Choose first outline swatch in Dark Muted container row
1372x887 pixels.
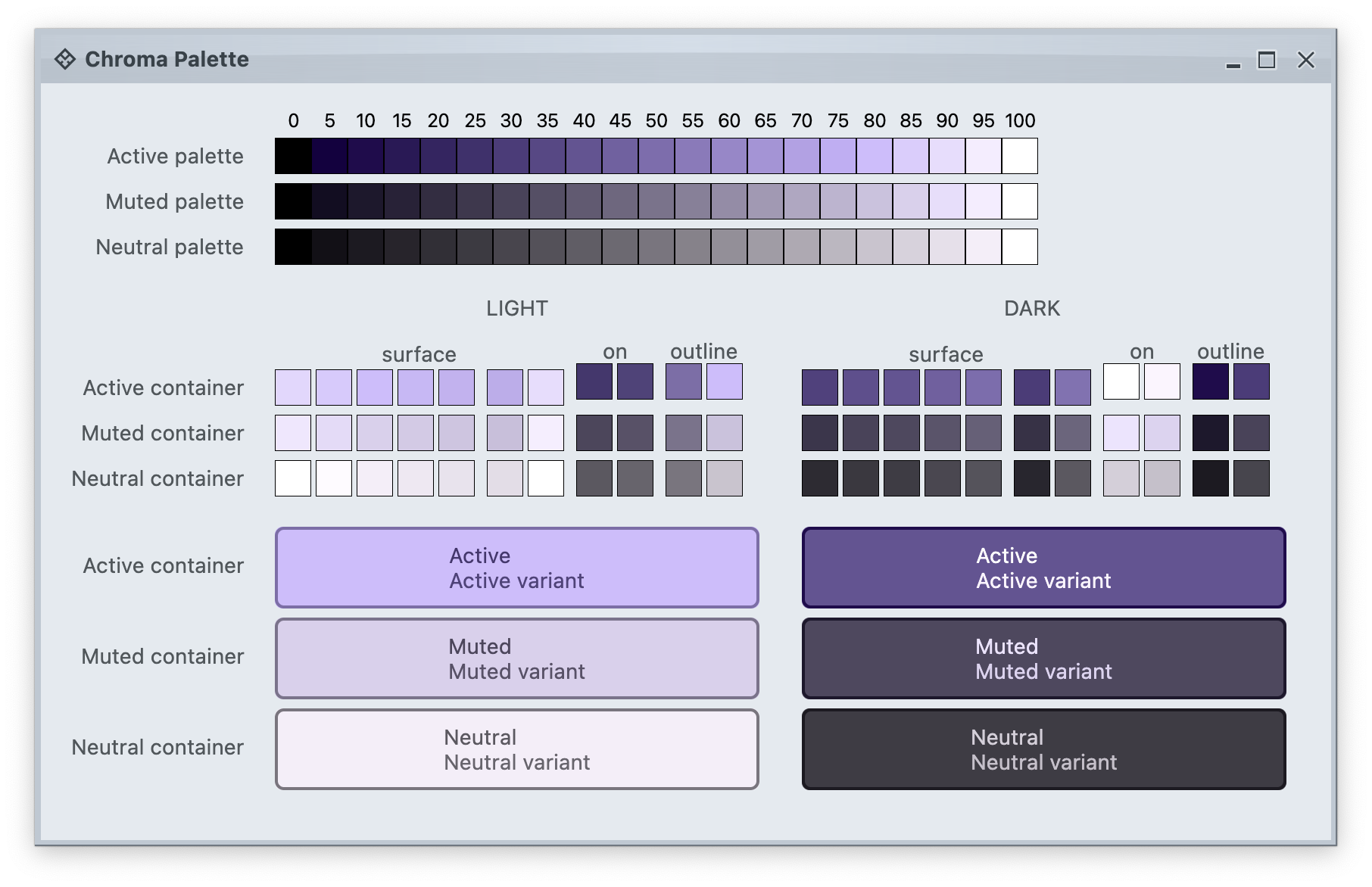point(1211,433)
